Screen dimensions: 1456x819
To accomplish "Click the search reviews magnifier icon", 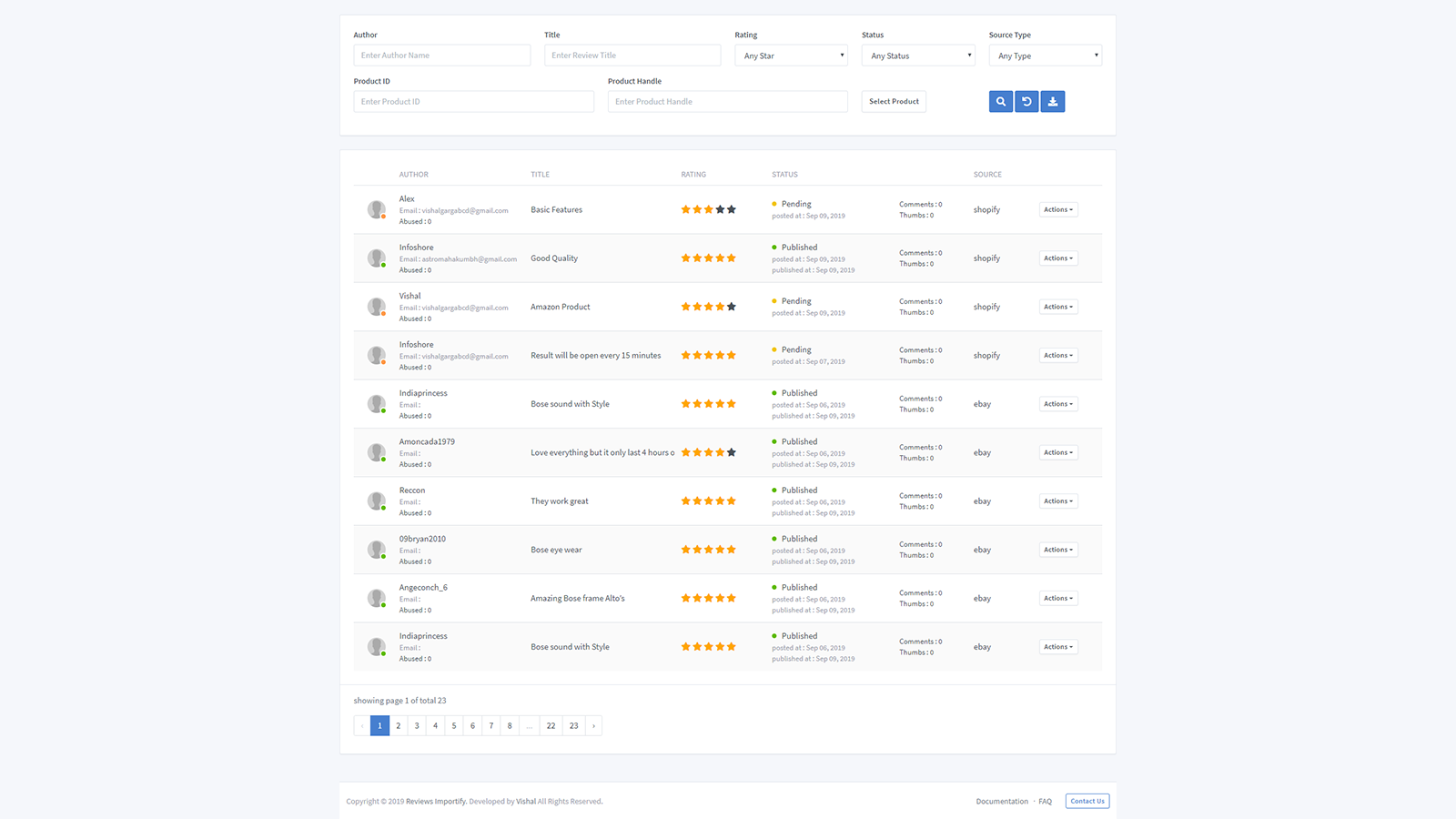I will [1000, 101].
